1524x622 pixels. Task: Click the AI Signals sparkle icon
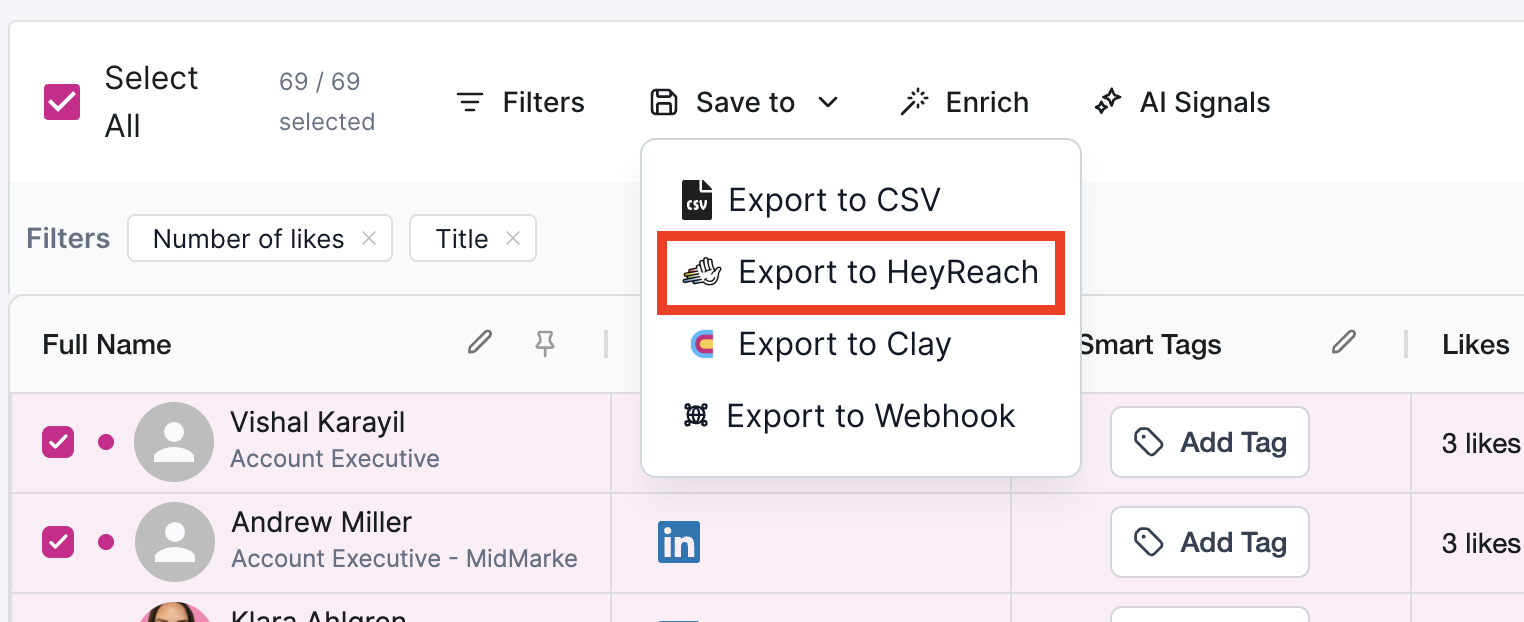point(1108,102)
